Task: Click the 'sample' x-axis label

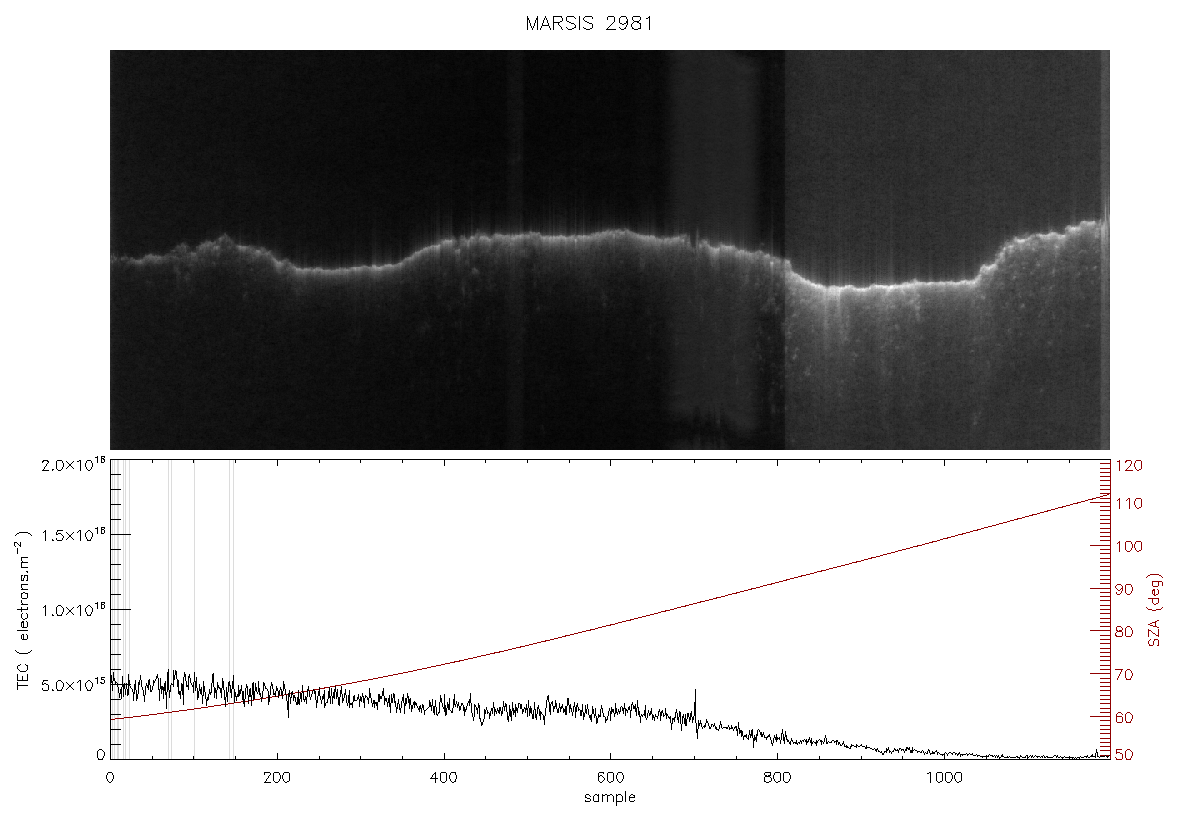Action: [x=610, y=797]
